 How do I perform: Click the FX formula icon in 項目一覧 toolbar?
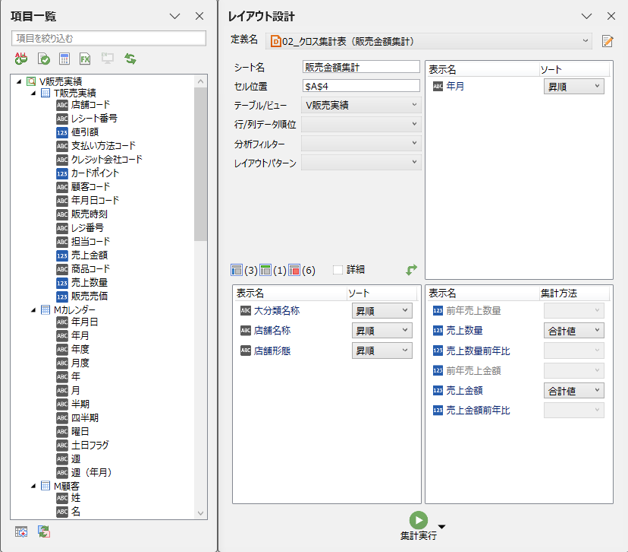coord(86,59)
